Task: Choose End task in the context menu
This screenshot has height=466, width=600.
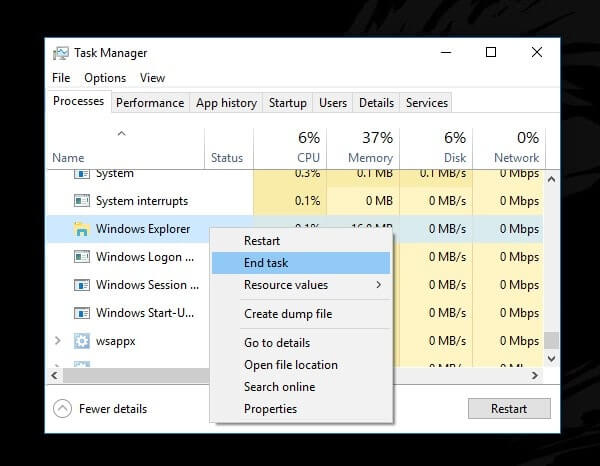Action: click(301, 263)
